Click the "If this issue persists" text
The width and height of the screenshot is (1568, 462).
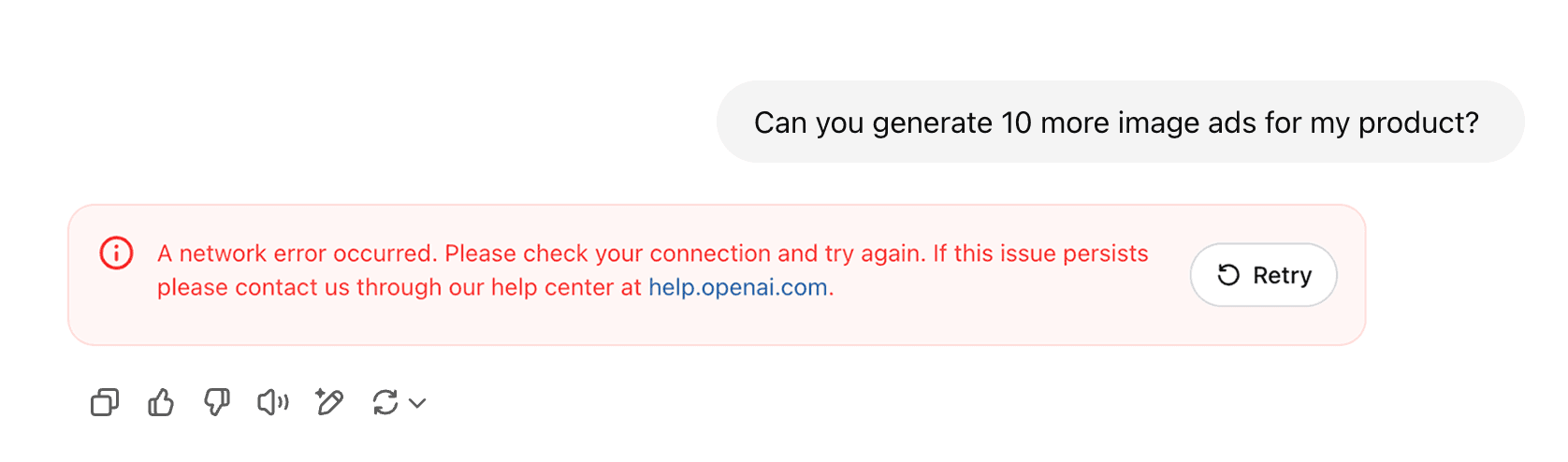pos(1040,253)
